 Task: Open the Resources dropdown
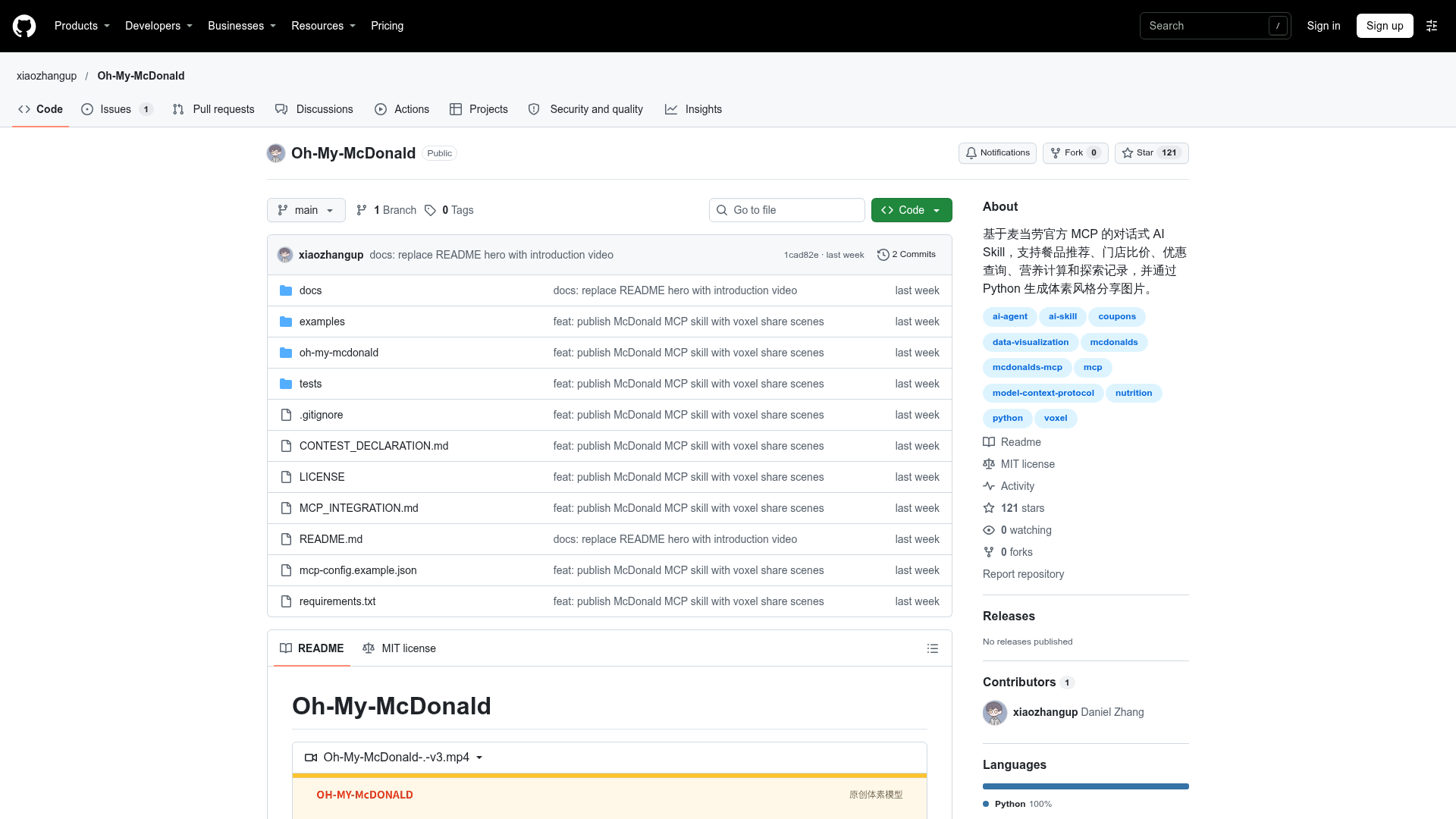tap(323, 26)
